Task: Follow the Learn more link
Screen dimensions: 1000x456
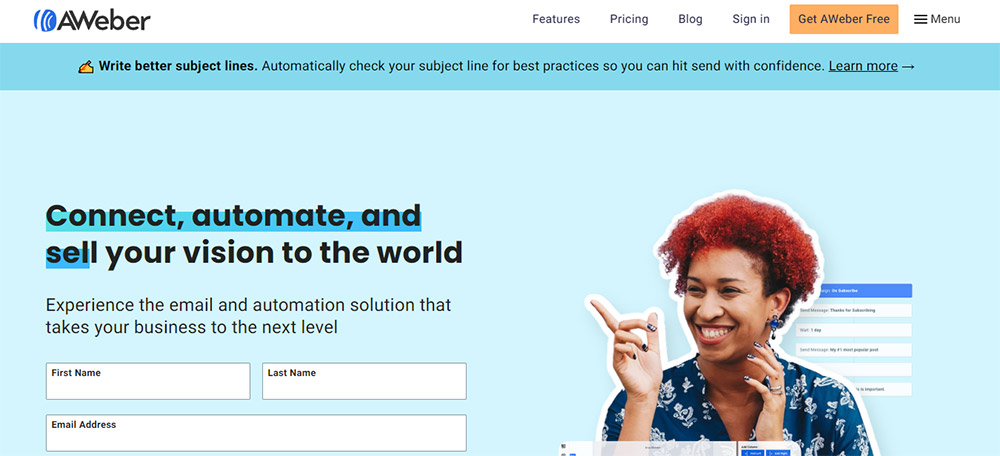Action: point(863,66)
